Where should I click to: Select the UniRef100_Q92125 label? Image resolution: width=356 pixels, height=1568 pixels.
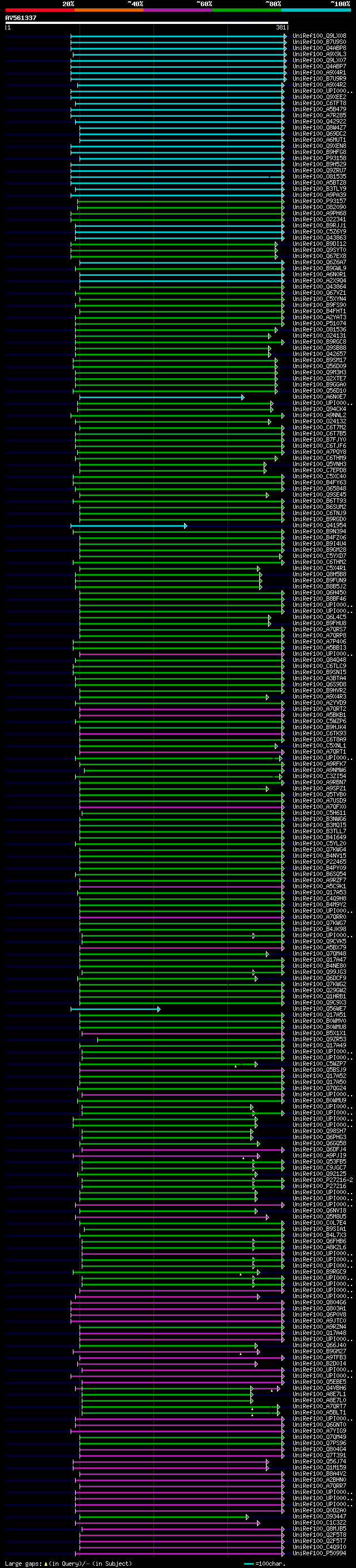(319, 1174)
